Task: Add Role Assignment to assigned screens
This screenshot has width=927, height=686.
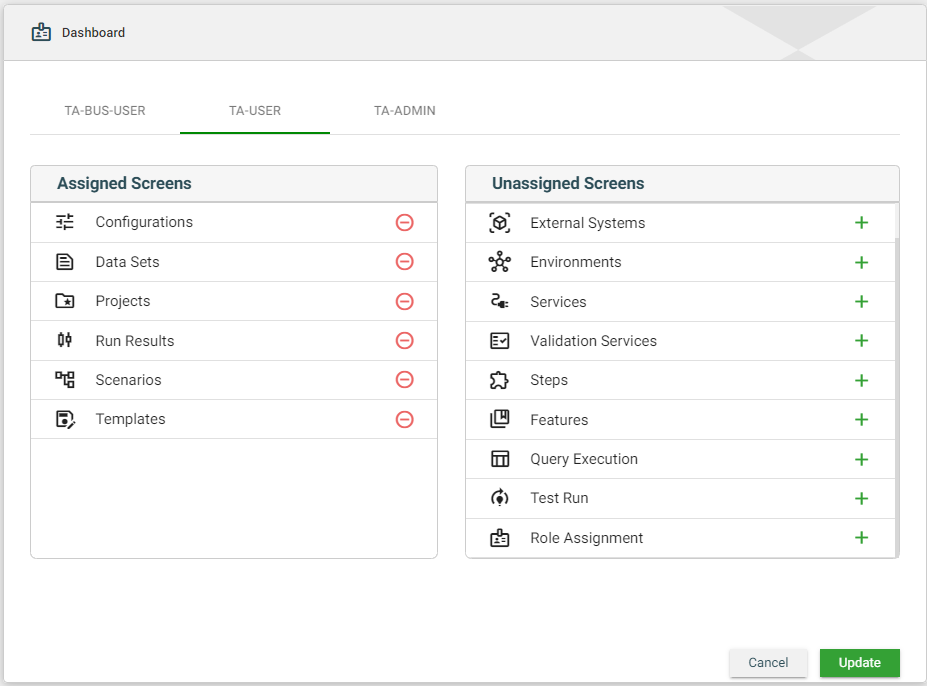Action: (x=861, y=538)
